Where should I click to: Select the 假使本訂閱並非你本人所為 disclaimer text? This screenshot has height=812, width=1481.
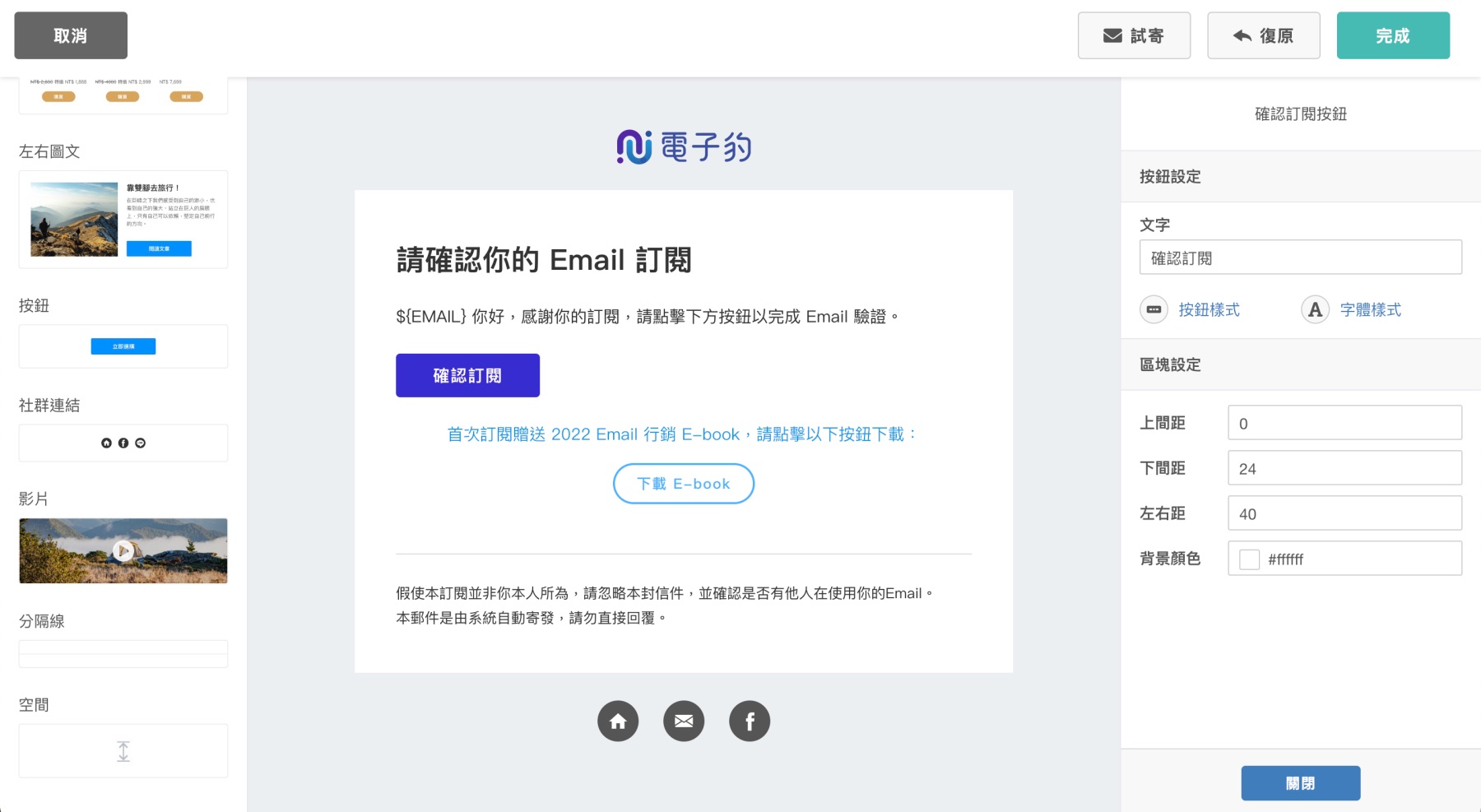coord(665,593)
